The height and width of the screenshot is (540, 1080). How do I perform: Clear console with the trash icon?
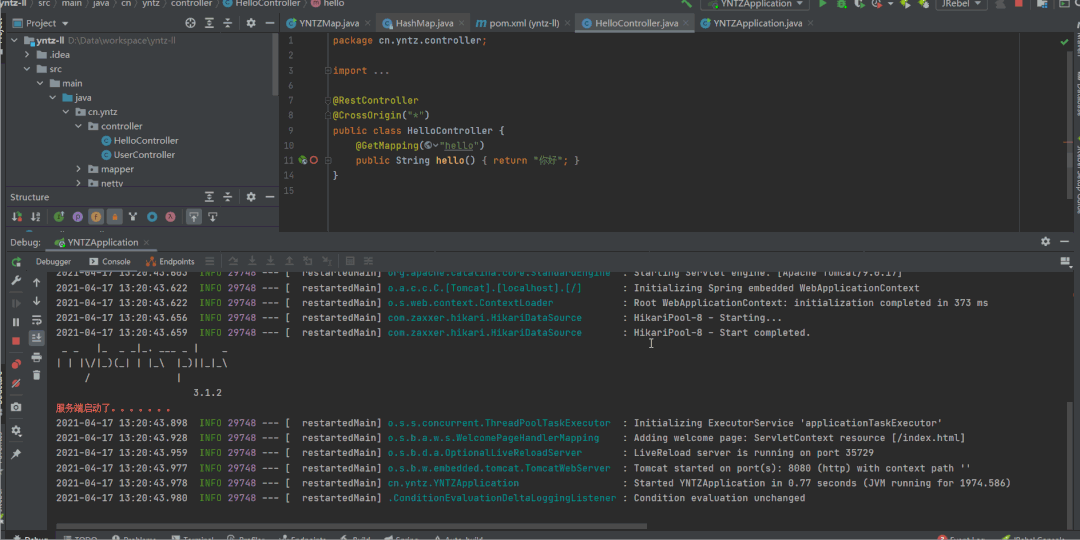pos(37,375)
